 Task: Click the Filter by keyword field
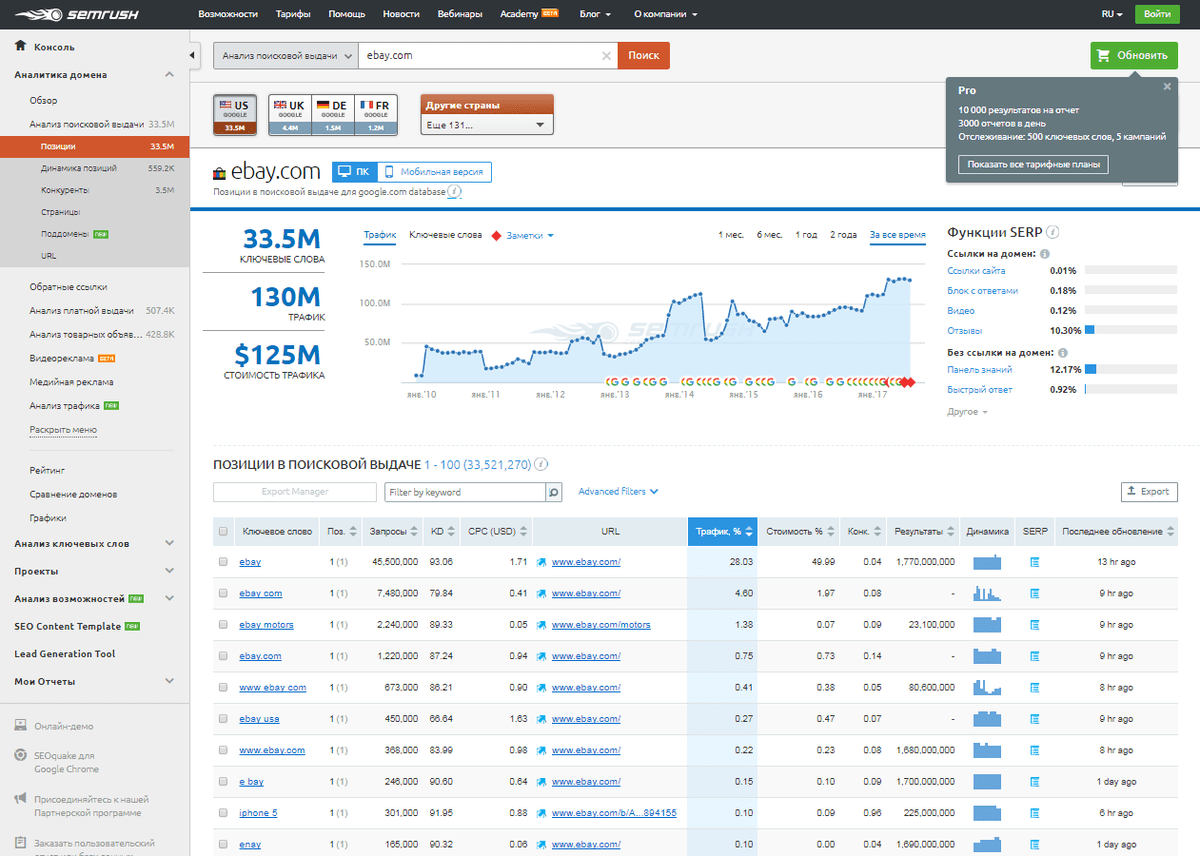(x=465, y=492)
